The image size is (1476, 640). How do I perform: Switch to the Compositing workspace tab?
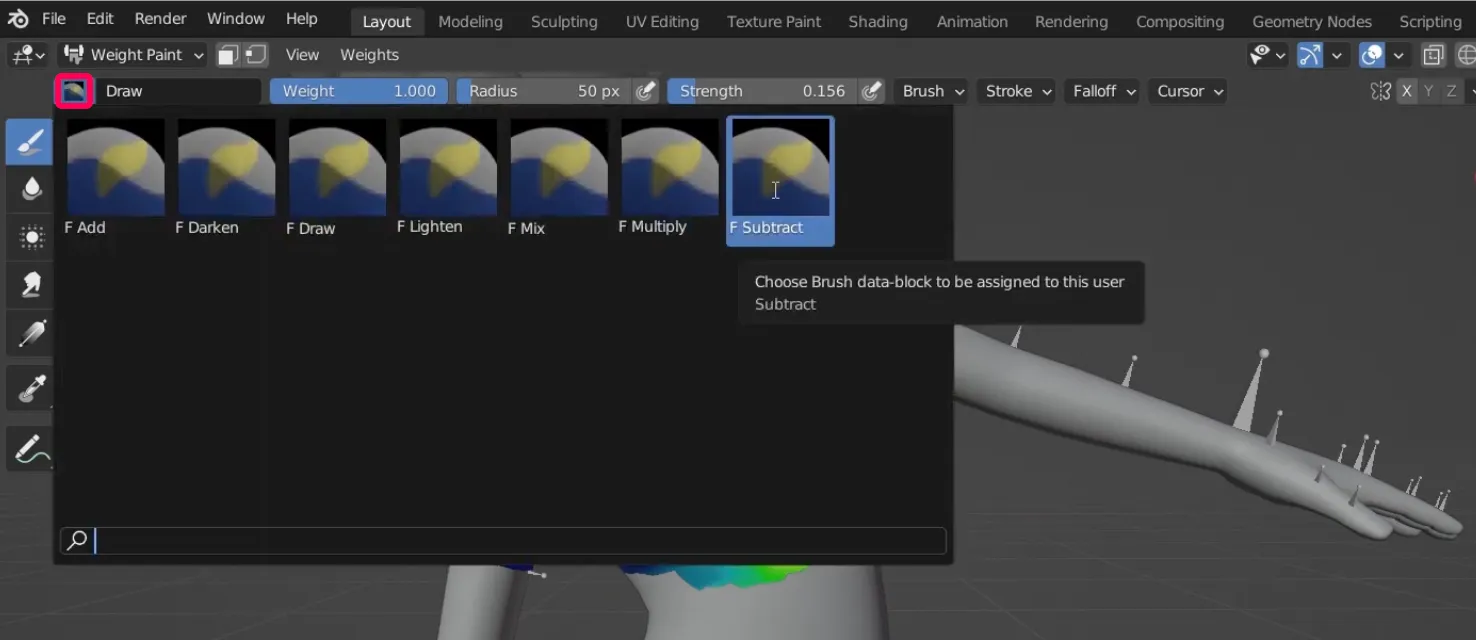coord(1180,22)
